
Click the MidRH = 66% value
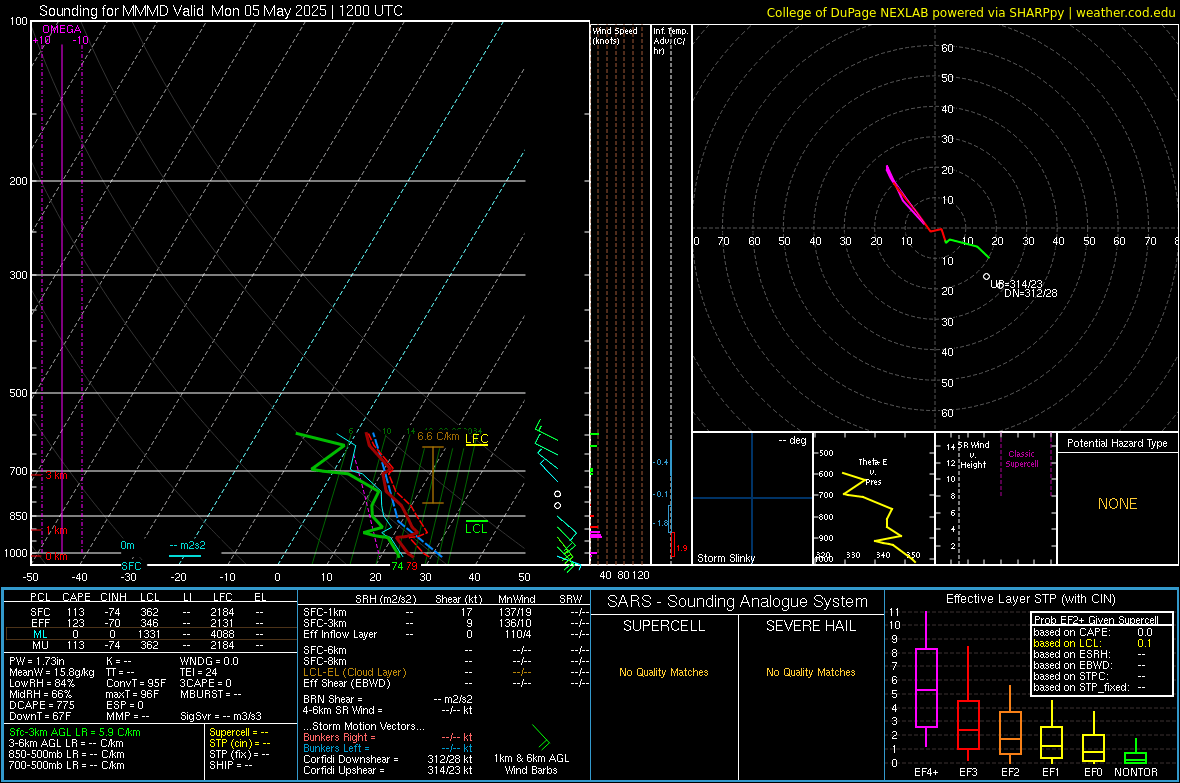tap(40, 694)
